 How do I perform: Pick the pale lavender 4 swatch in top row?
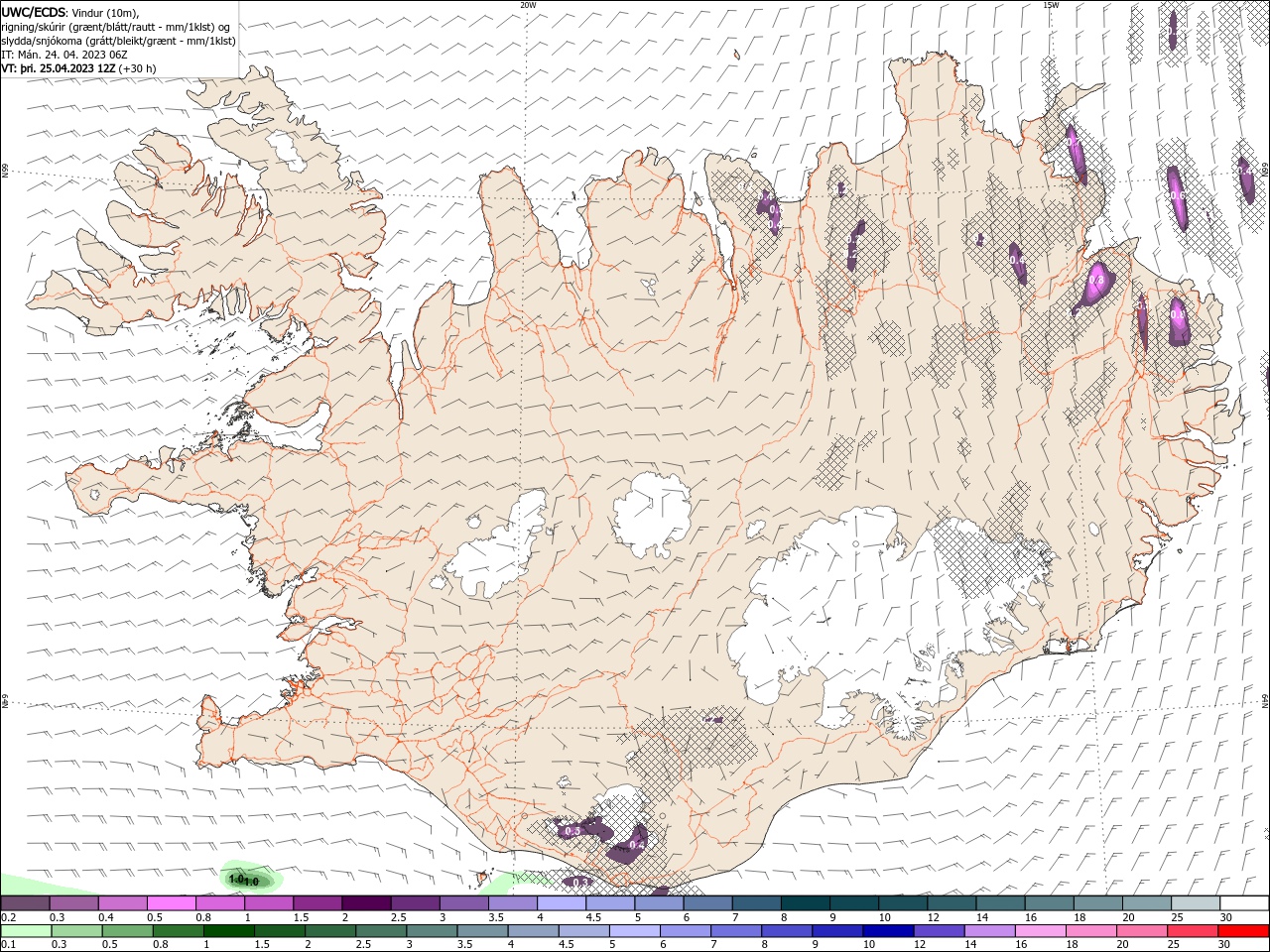coord(561,903)
